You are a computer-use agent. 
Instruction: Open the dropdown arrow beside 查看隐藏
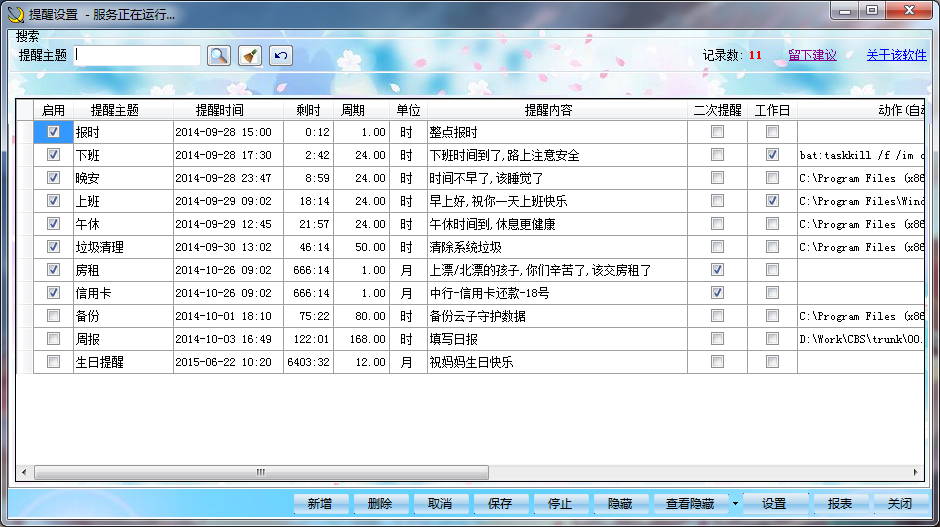(x=735, y=504)
